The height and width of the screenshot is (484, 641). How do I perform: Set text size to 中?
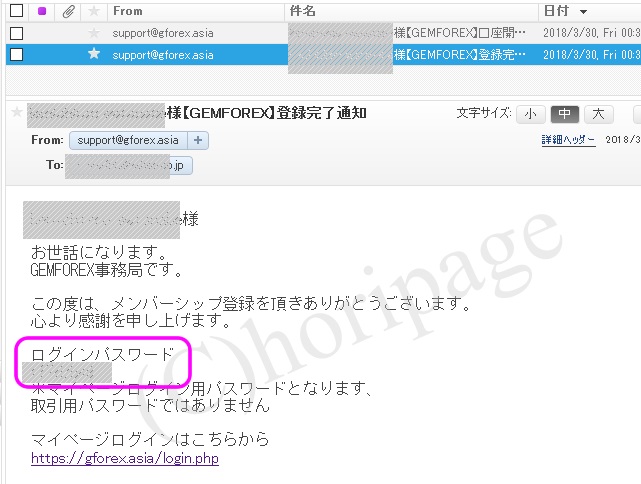565,114
